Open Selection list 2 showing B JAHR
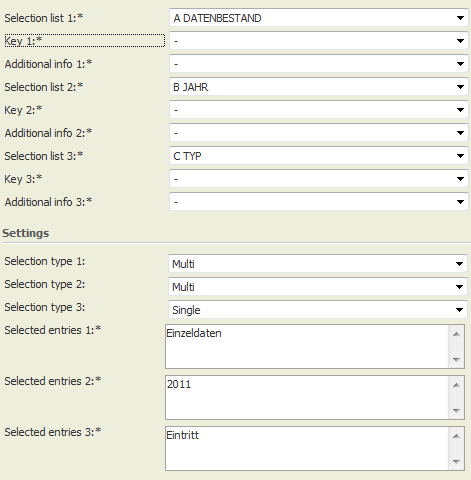This screenshot has width=471, height=480. tap(318, 87)
